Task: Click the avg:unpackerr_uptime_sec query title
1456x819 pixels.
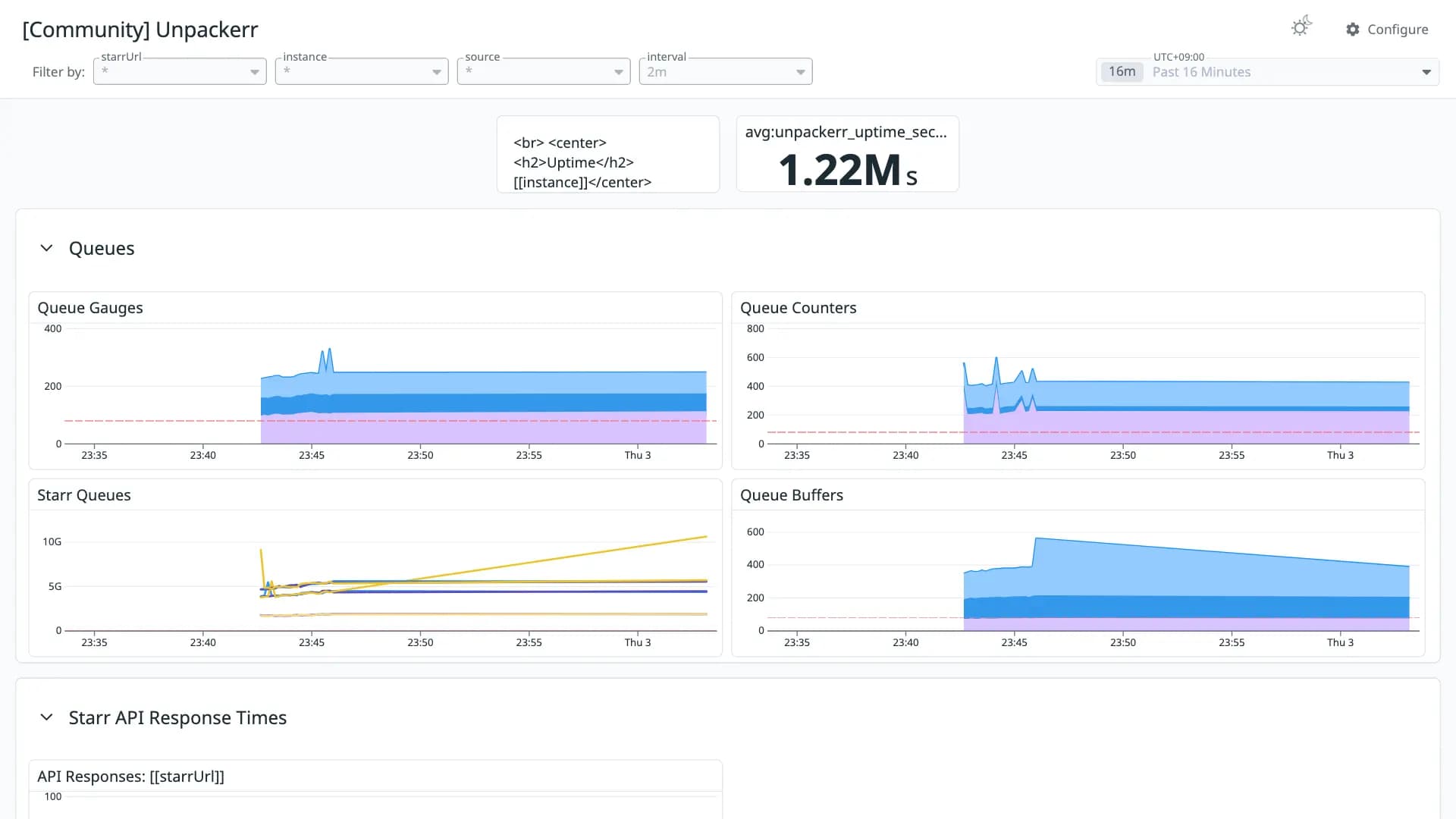Action: [846, 132]
